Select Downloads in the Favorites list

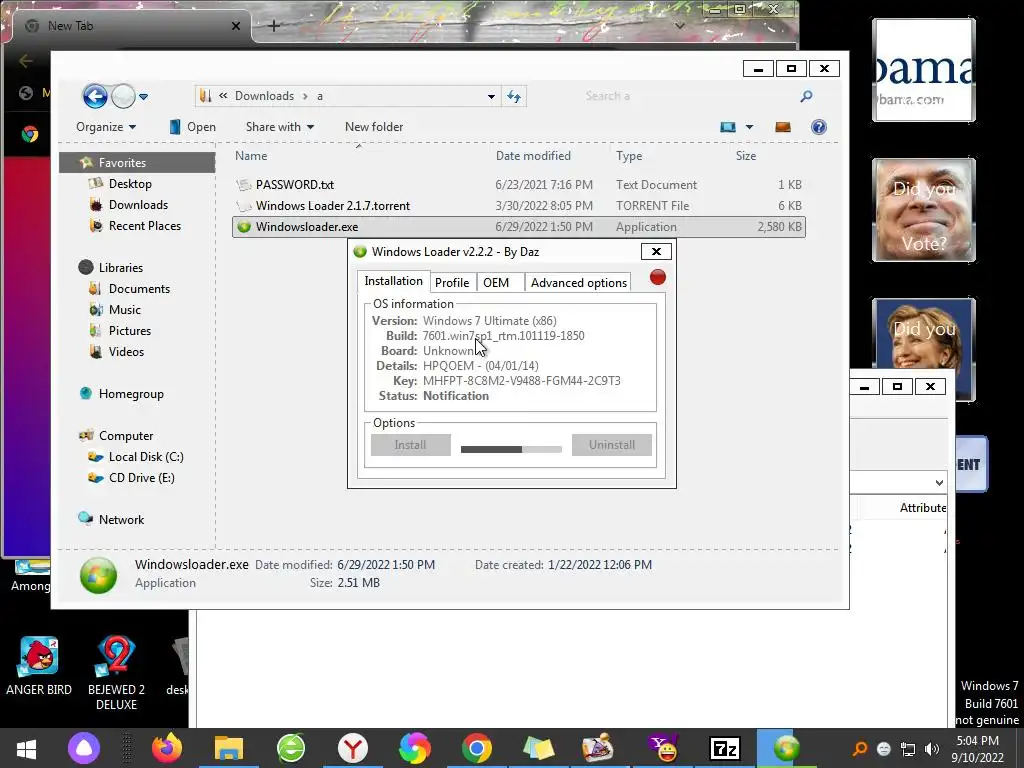pos(138,204)
